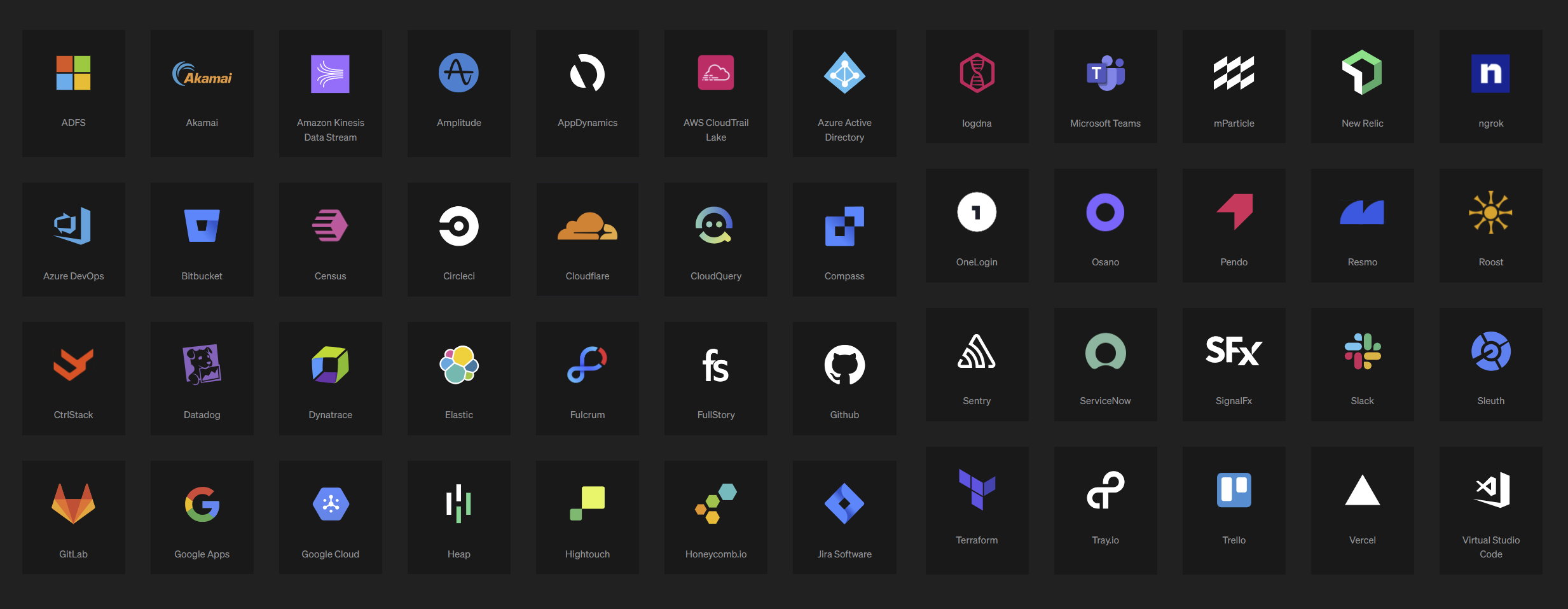Choose the Microsoft Teams tile
Screen dimensions: 1568x609
click(1106, 86)
